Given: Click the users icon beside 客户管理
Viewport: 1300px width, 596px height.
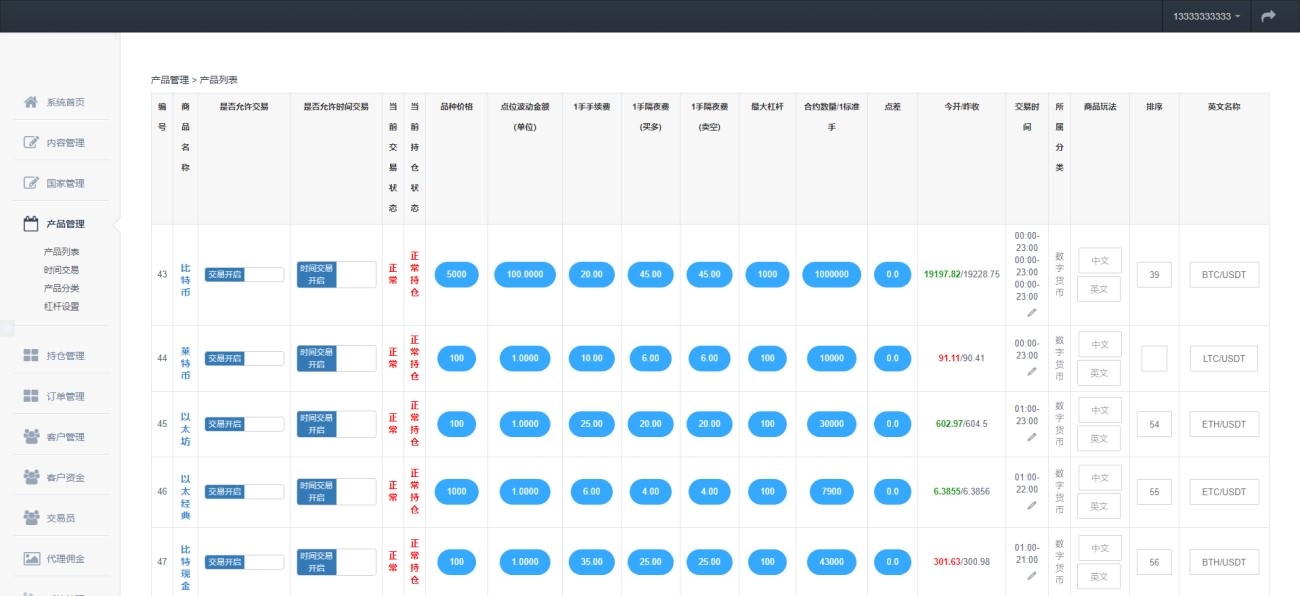Looking at the screenshot, I should [x=31, y=436].
